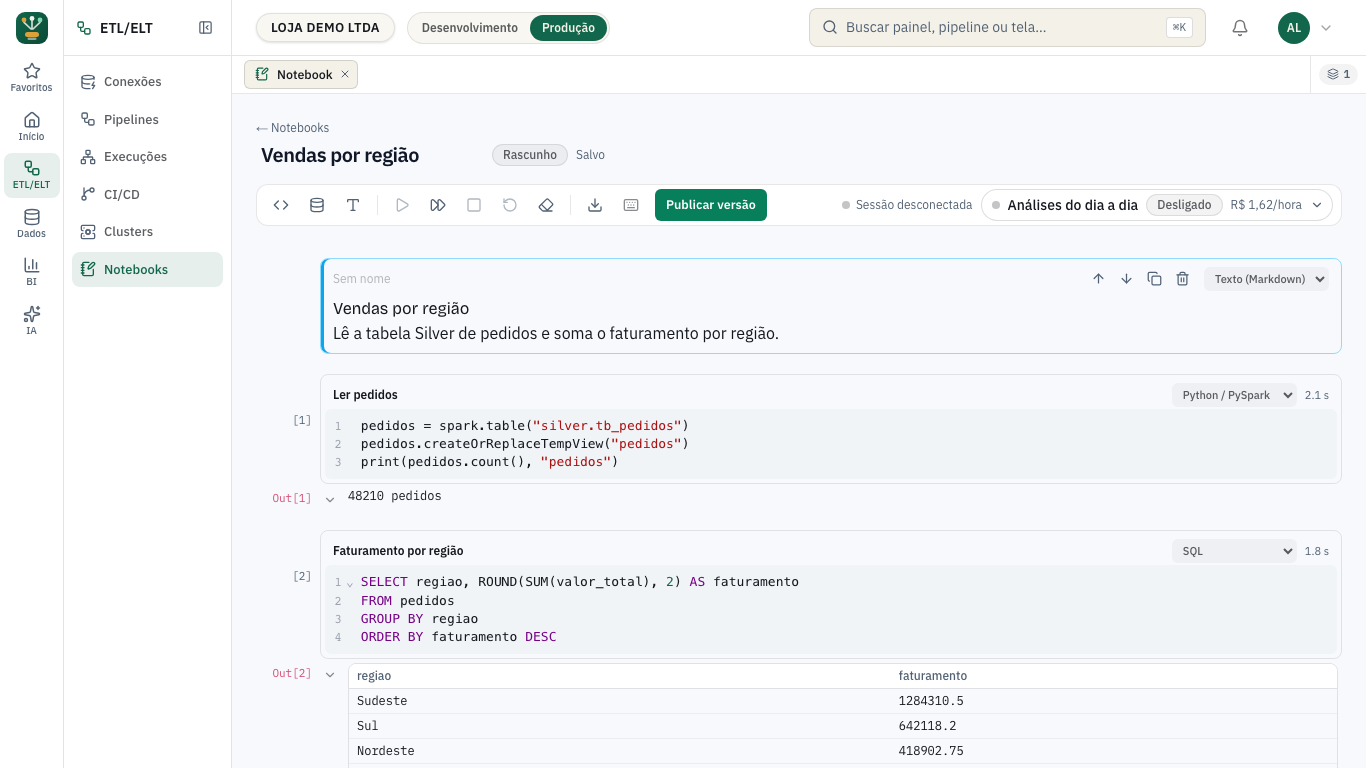Open keyboard shortcuts with the keyboard icon

tap(631, 205)
